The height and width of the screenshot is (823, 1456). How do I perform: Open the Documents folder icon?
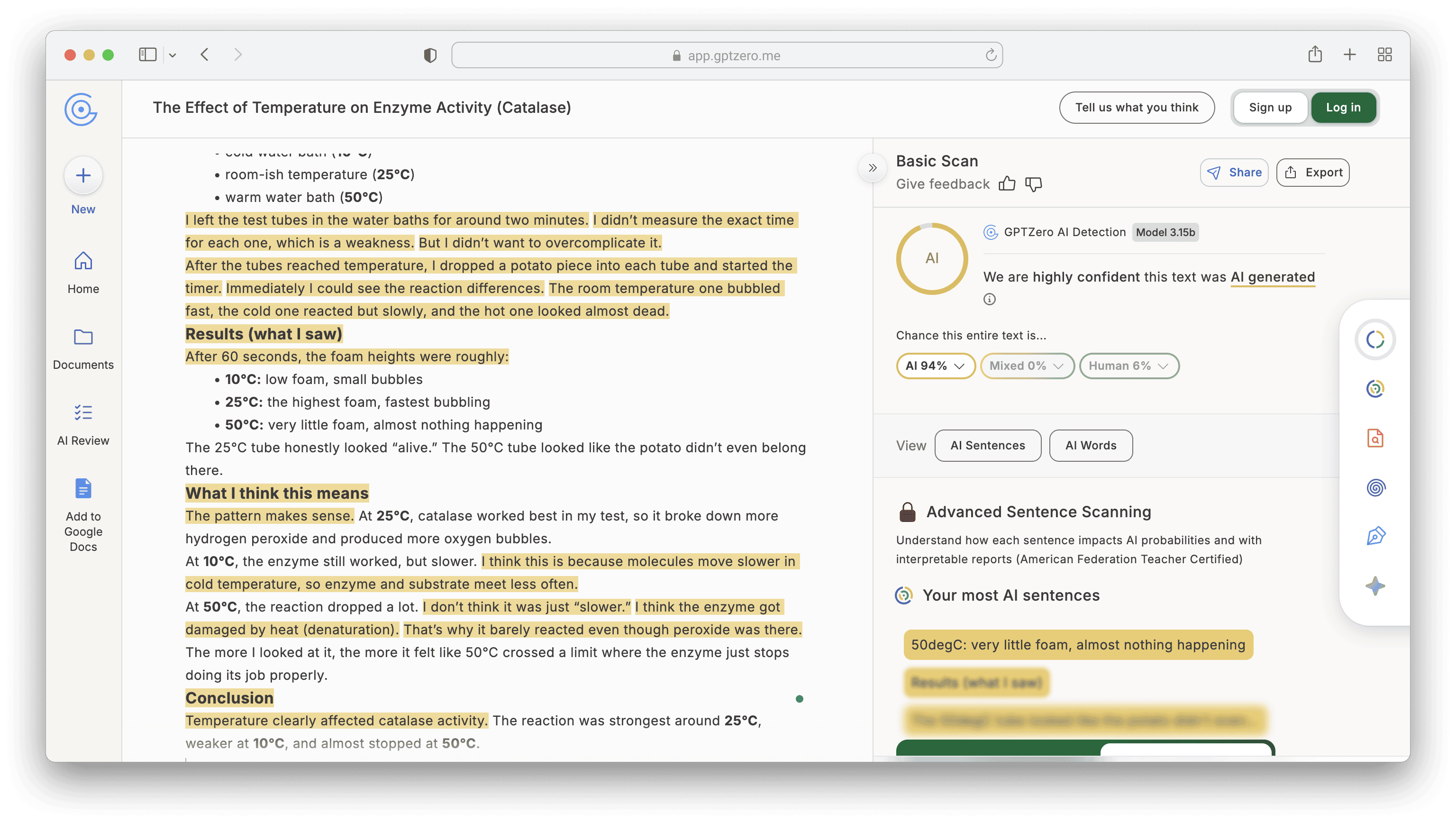pyautogui.click(x=83, y=338)
